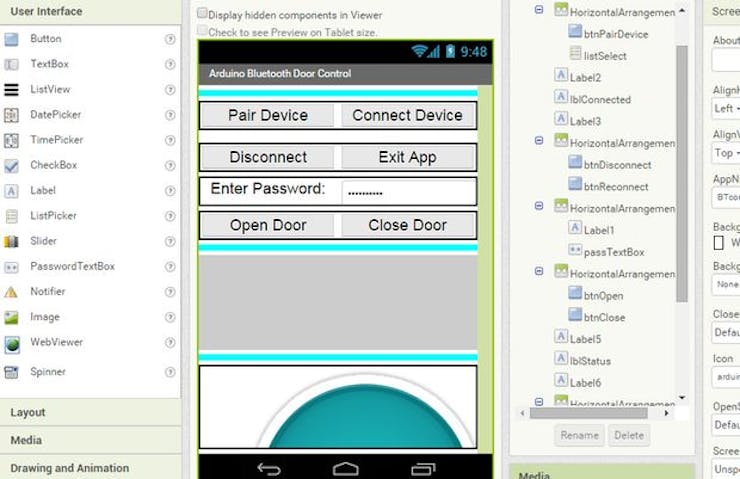740x479 pixels.
Task: Select the Notifier component
Action: point(47,292)
